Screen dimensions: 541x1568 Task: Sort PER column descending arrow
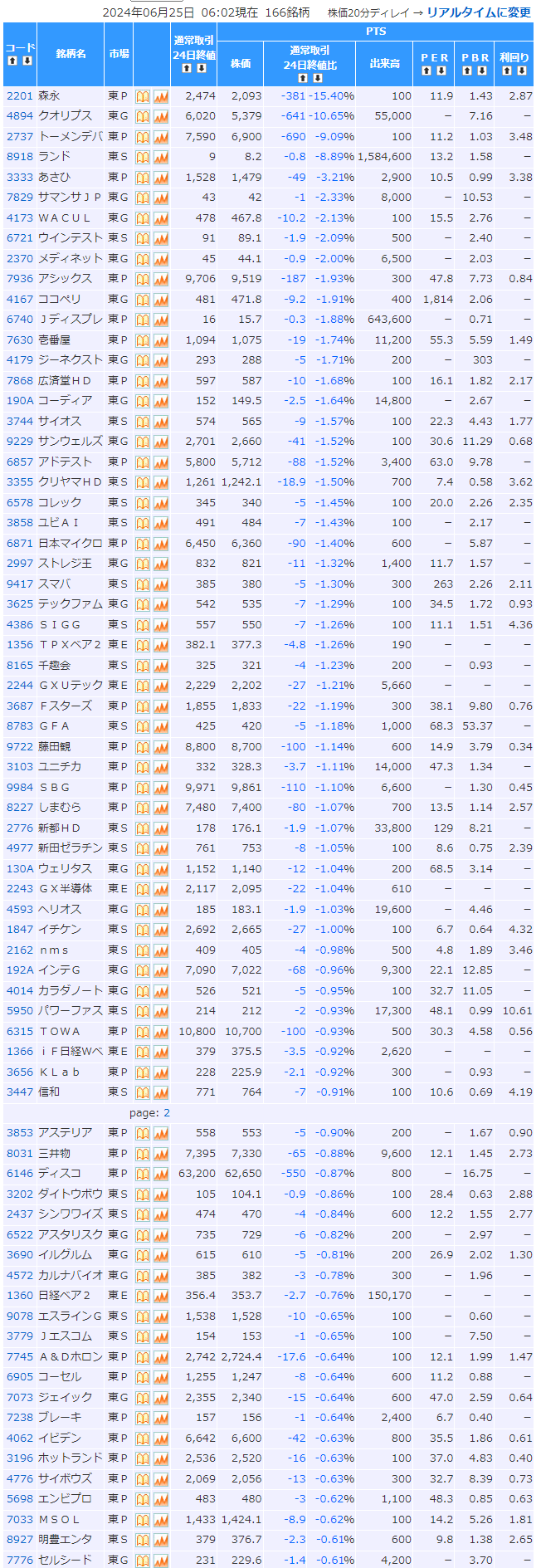[x=441, y=71]
